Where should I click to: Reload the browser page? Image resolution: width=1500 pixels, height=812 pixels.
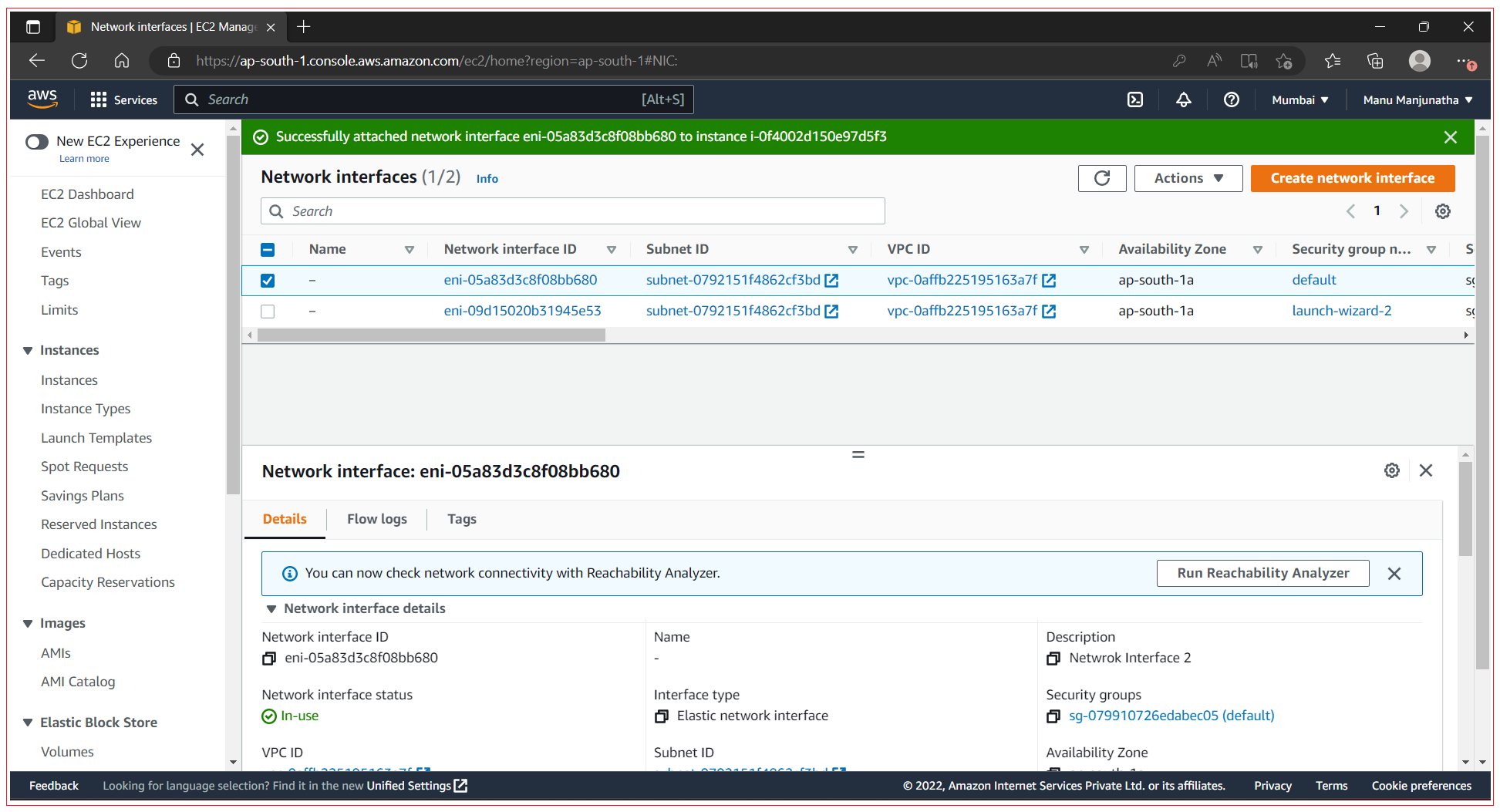79,61
